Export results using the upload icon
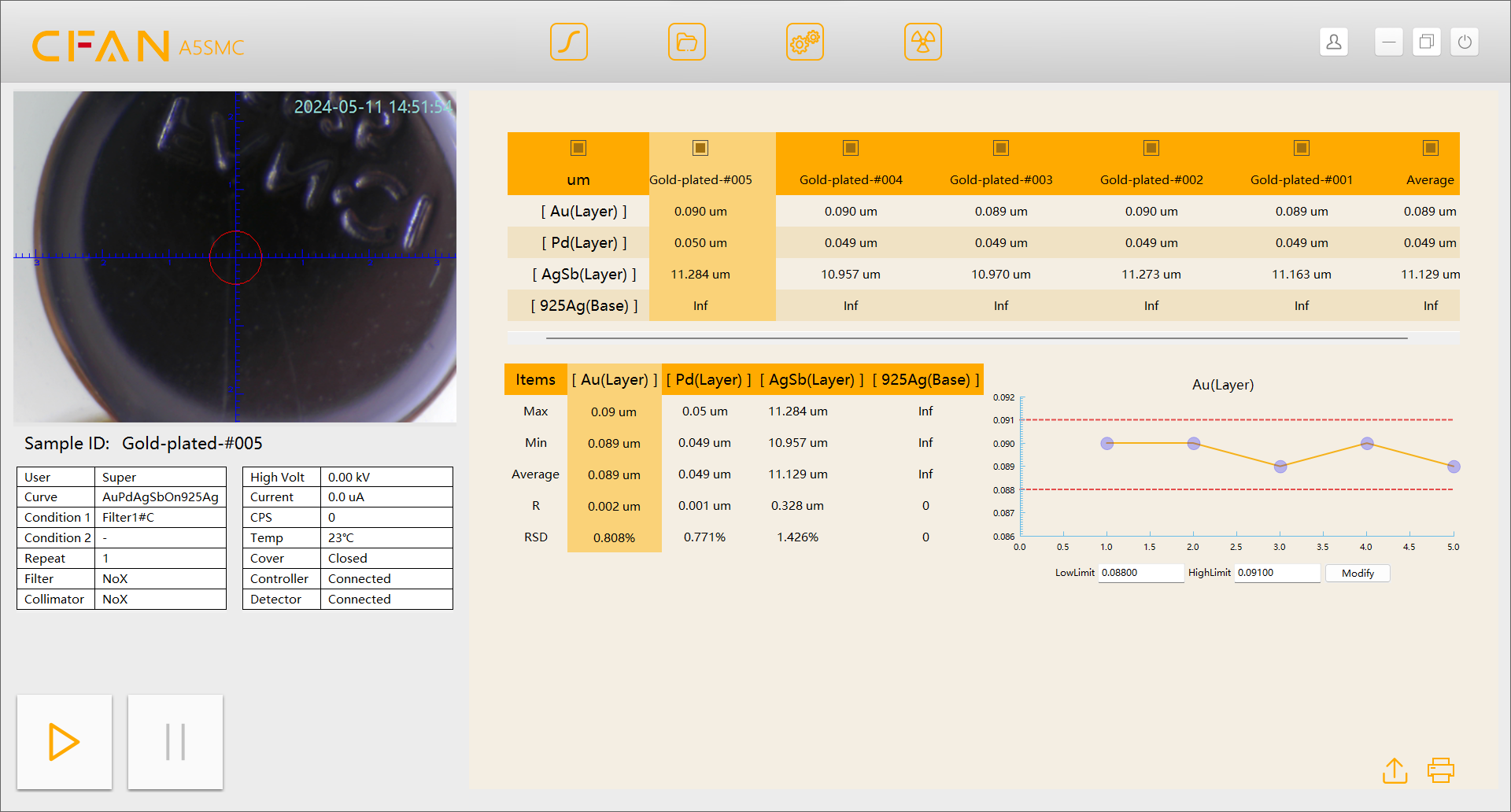This screenshot has height=812, width=1511. point(1395,770)
